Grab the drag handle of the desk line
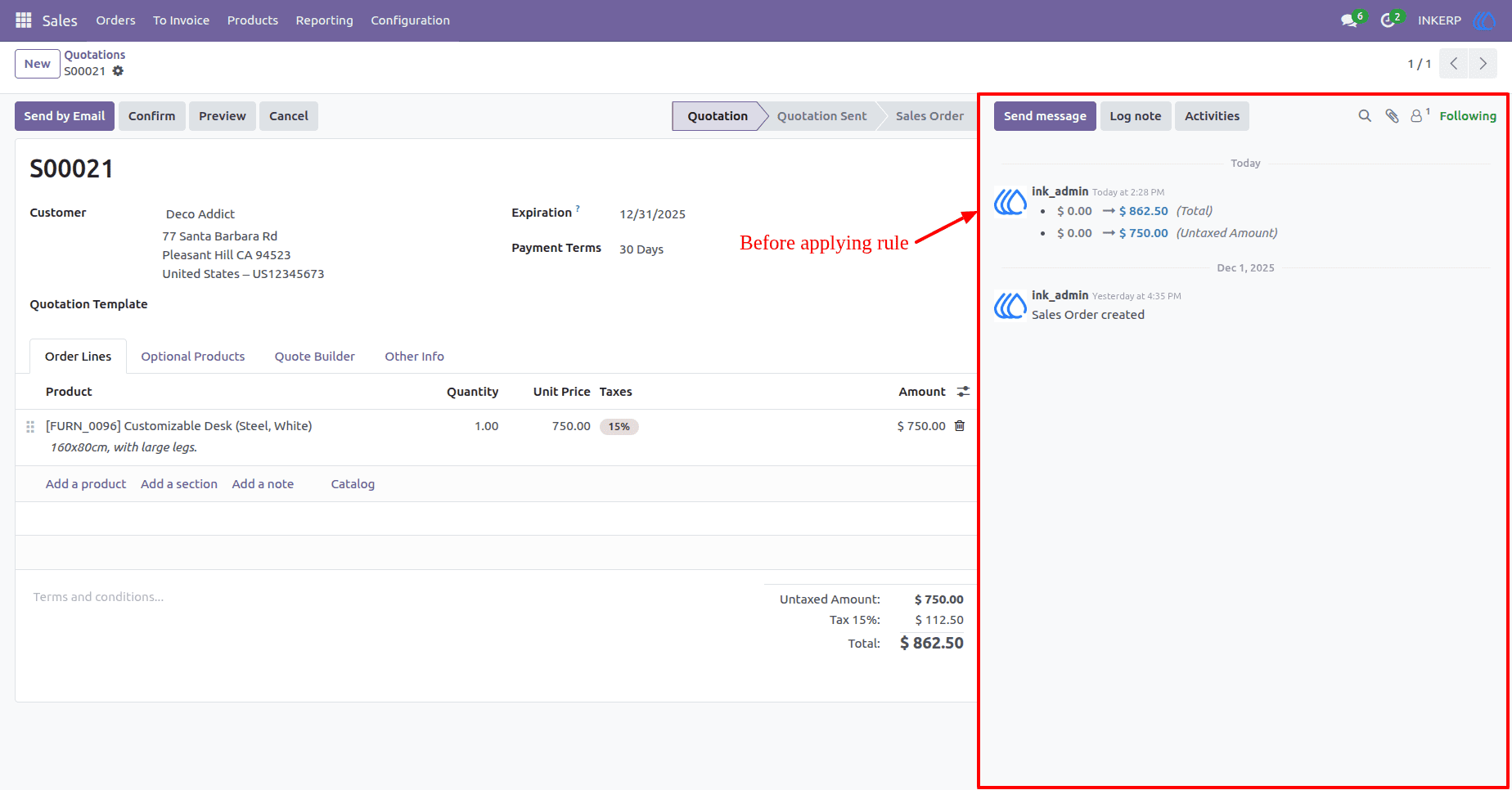The image size is (1512, 790). 30,426
